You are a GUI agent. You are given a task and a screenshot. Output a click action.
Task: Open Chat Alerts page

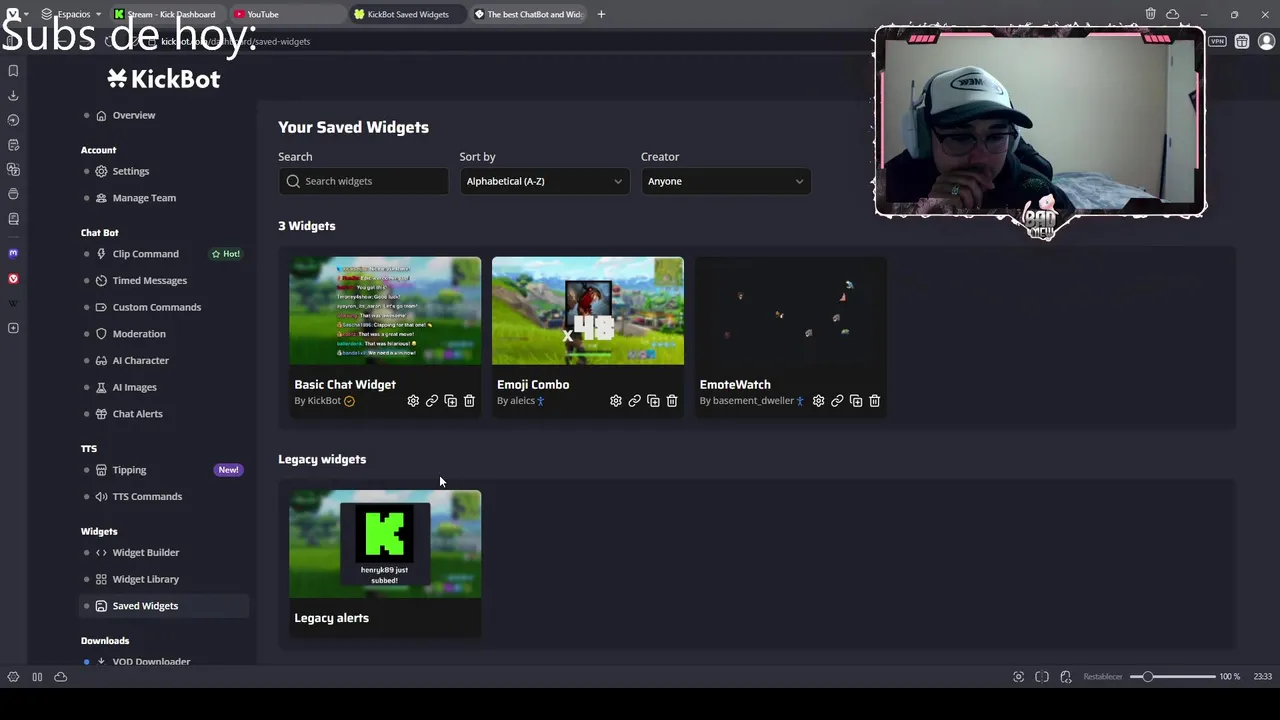138,414
